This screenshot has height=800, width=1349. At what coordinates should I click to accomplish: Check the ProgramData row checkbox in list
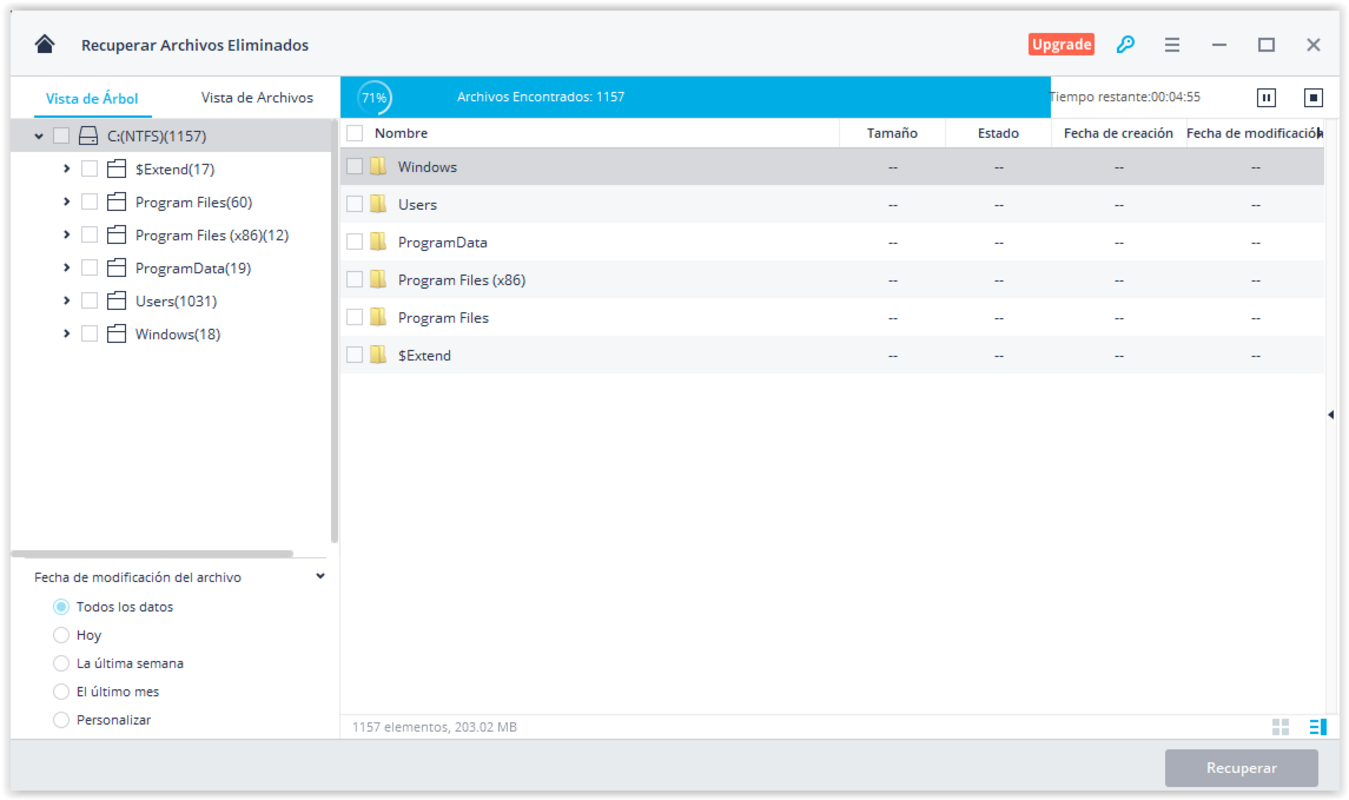[x=355, y=242]
